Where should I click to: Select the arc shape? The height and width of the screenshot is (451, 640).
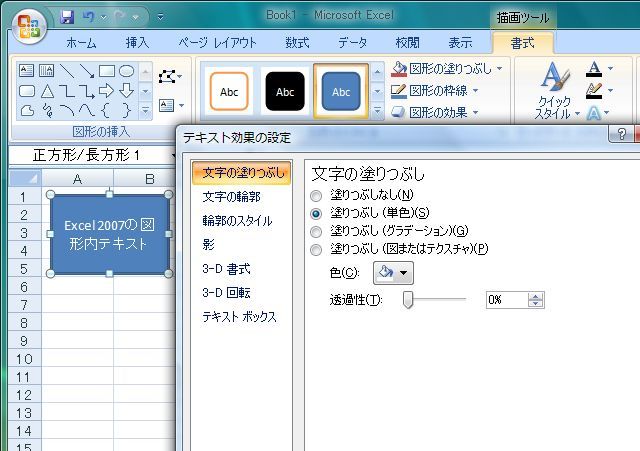pos(67,110)
